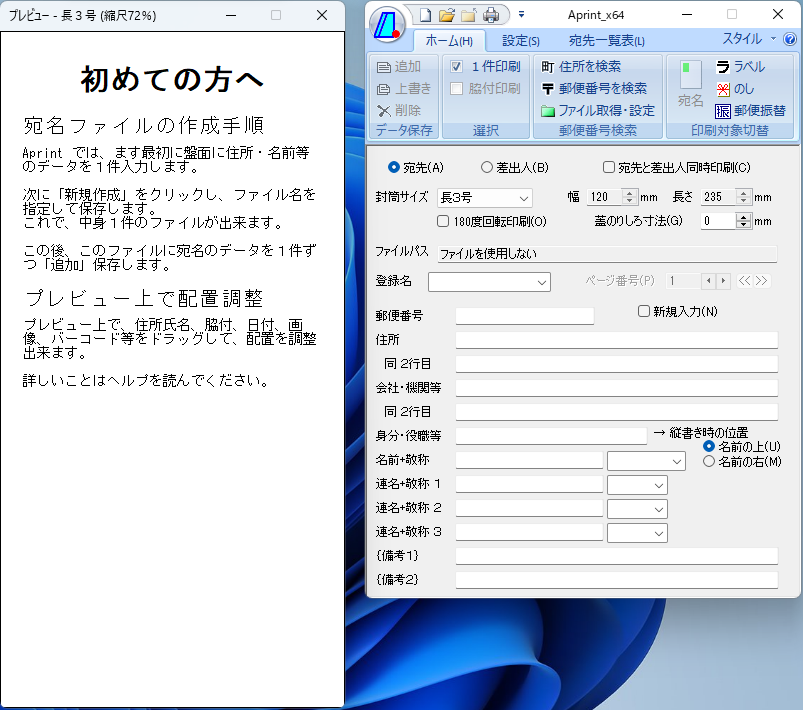Click the printer icon in quick toolbar

491,15
